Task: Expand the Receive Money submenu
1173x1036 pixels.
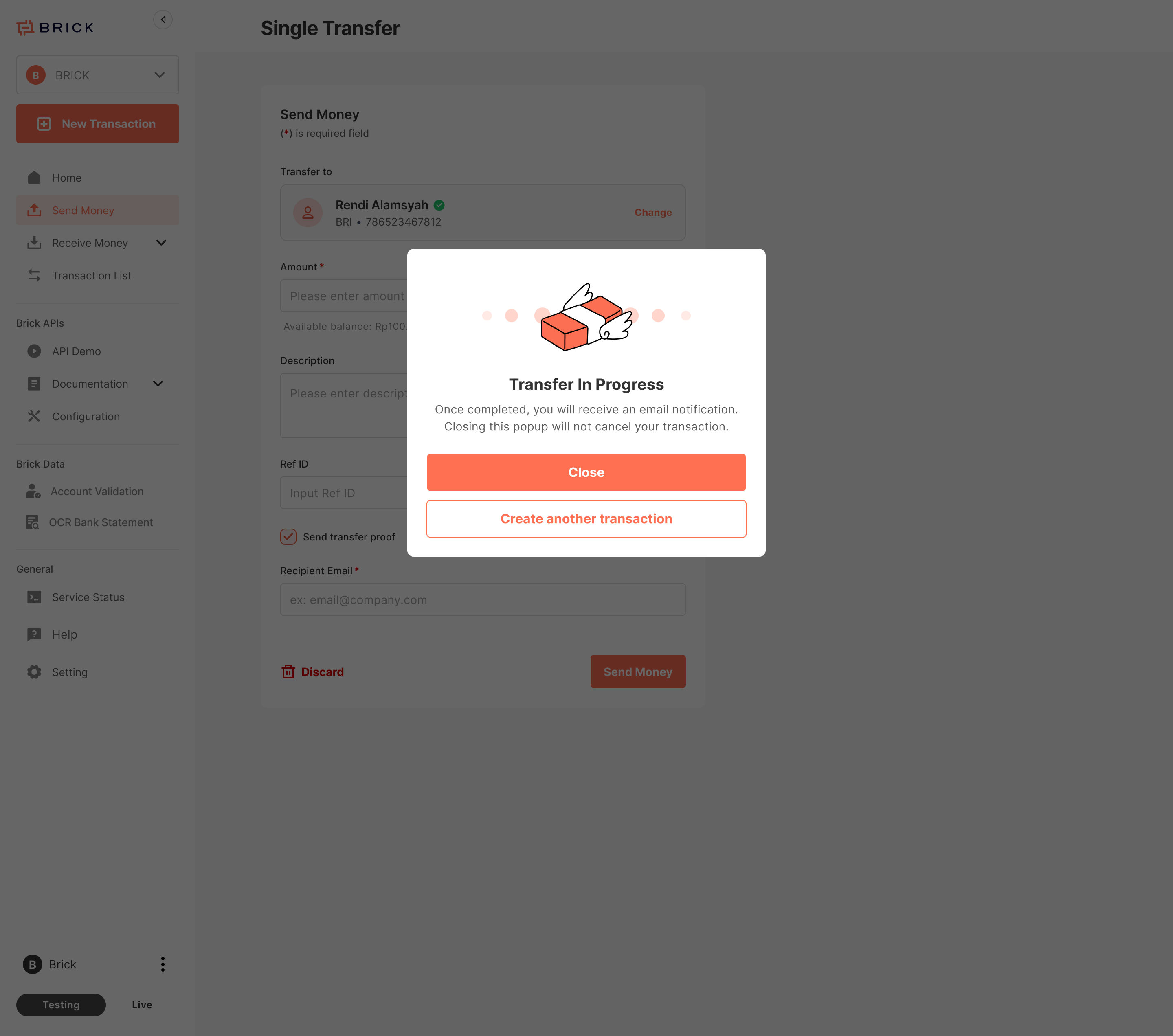Action: pos(161,243)
